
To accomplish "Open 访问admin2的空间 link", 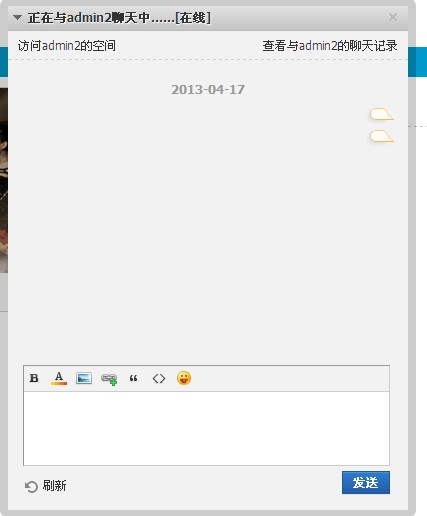I will tap(67, 46).
